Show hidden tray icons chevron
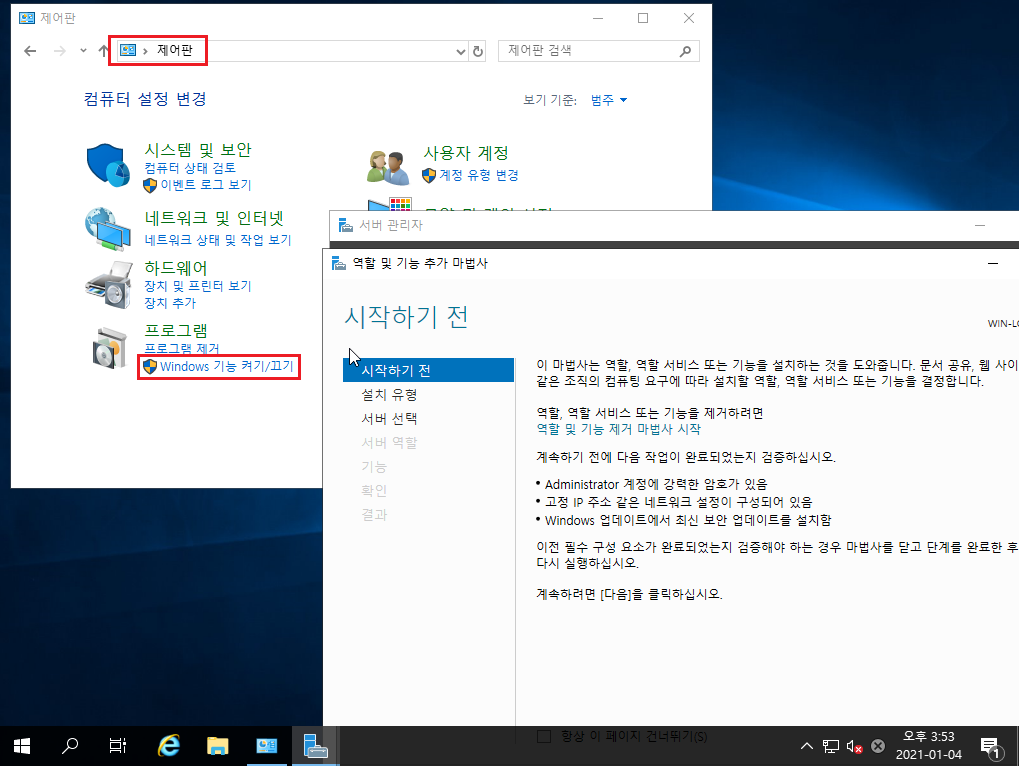This screenshot has width=1019, height=766. [x=806, y=746]
